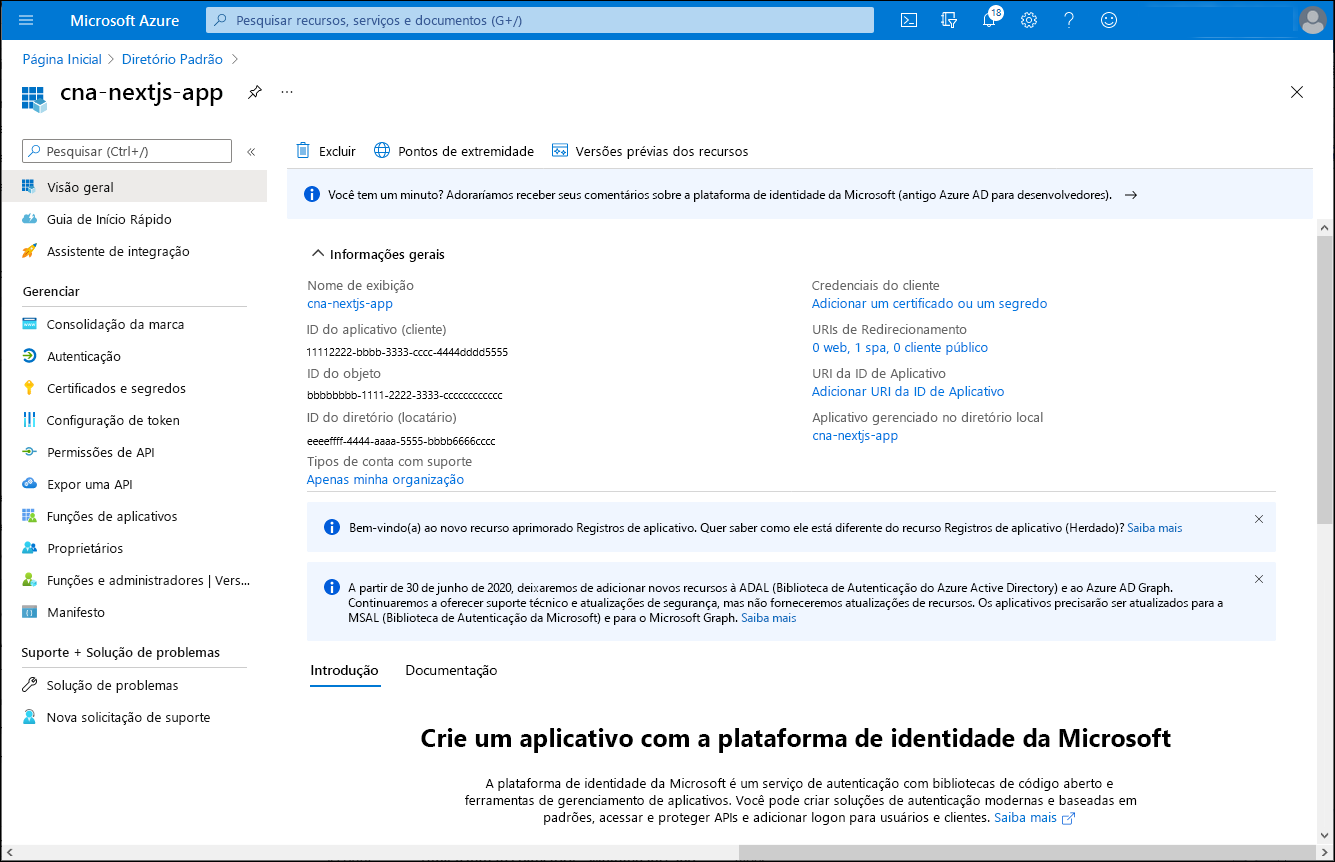Click the Guia de Início Rápido cloud icon

(29, 219)
